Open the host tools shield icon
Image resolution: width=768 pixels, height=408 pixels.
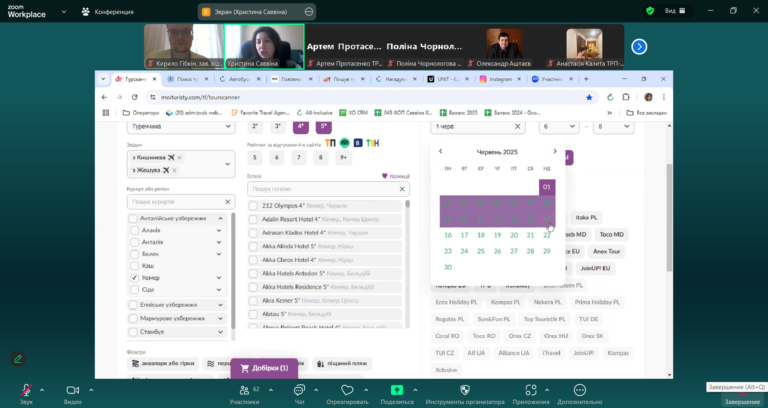465,390
